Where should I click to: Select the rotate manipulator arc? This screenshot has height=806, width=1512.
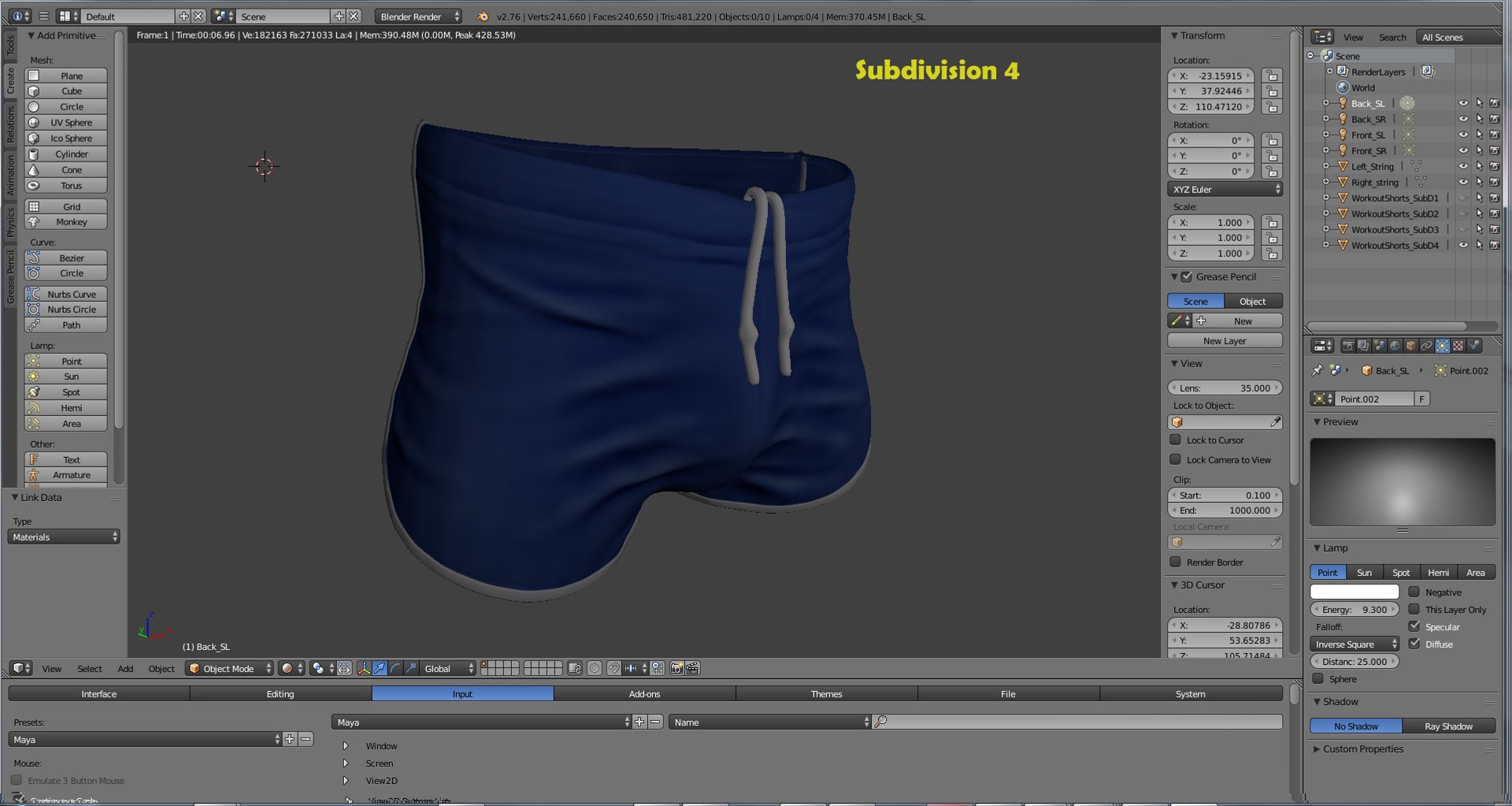tap(395, 668)
